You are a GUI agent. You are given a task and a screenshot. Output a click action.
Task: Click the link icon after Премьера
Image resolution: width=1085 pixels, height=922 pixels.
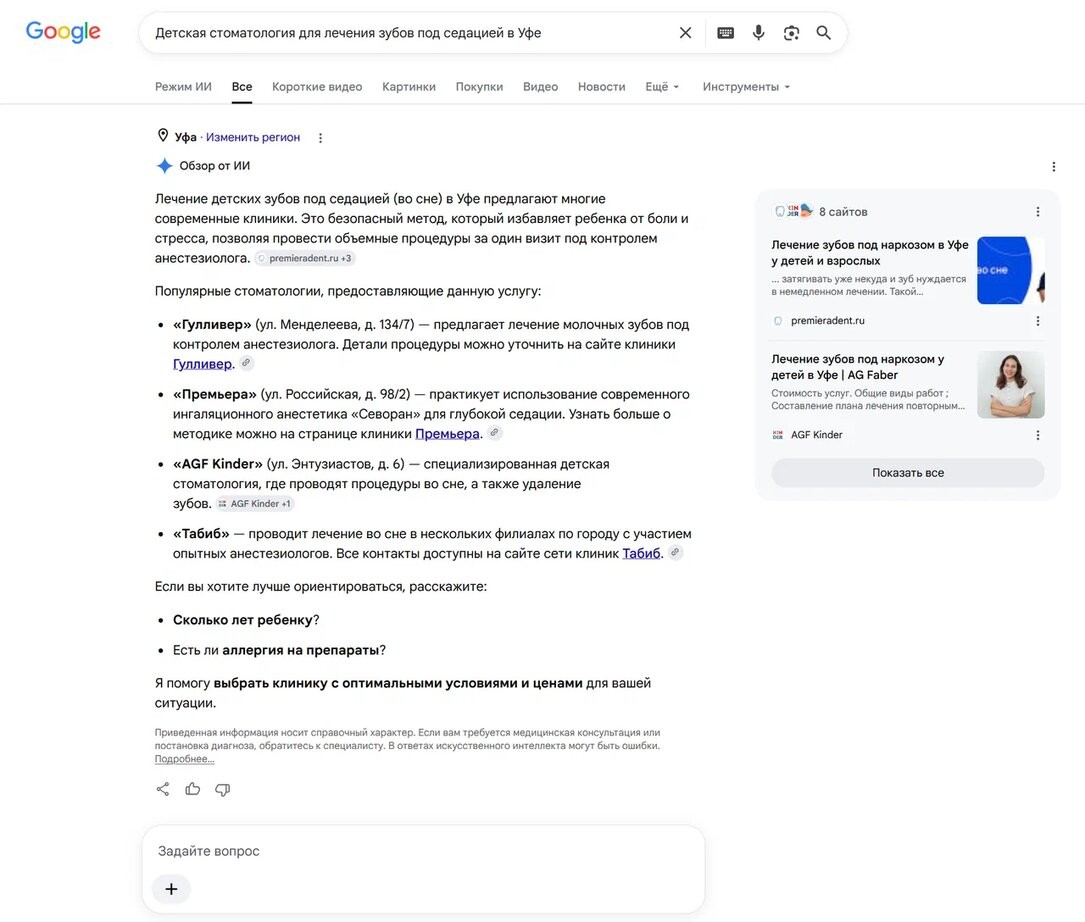[494, 433]
